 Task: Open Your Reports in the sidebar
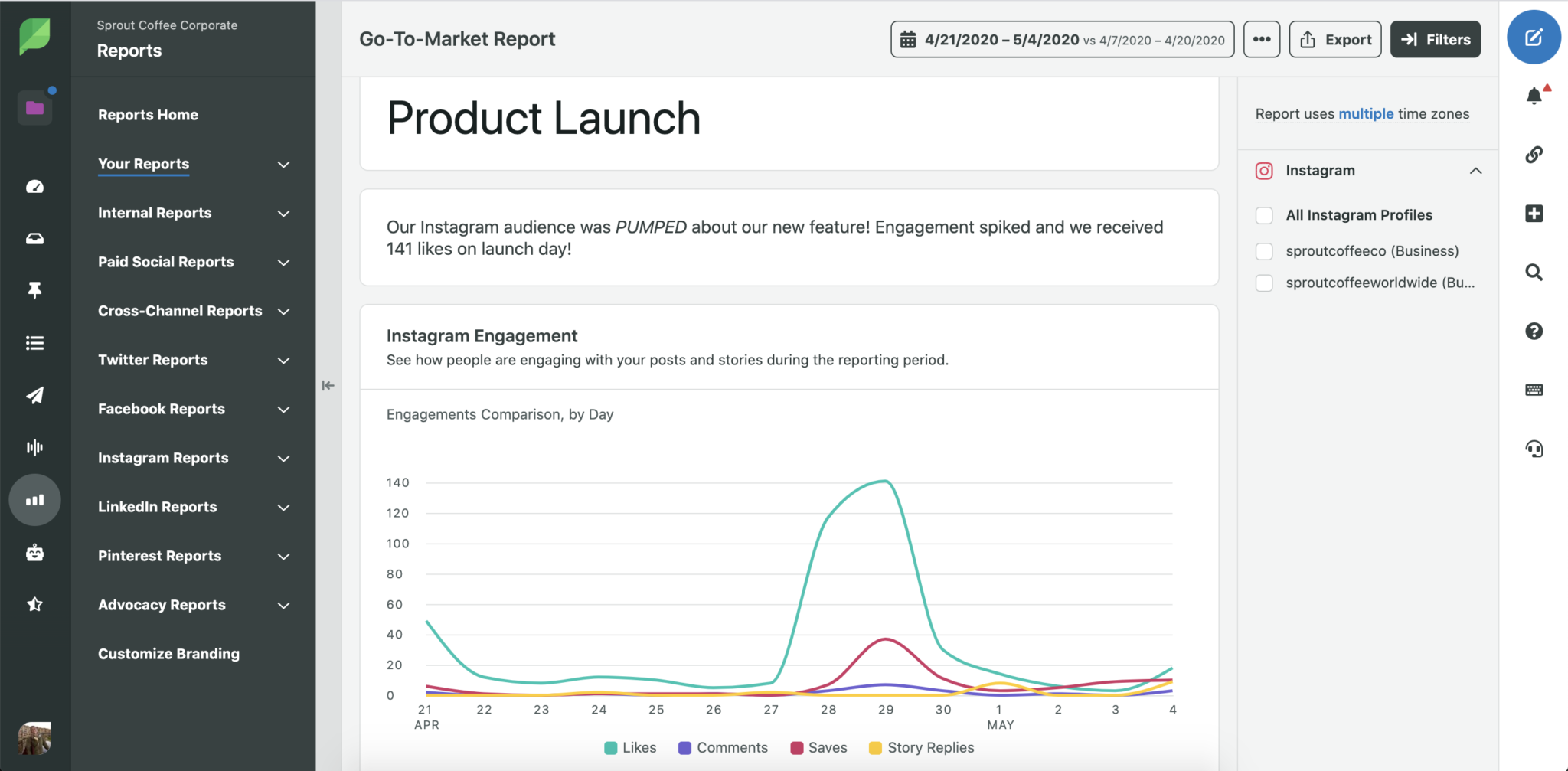(143, 164)
